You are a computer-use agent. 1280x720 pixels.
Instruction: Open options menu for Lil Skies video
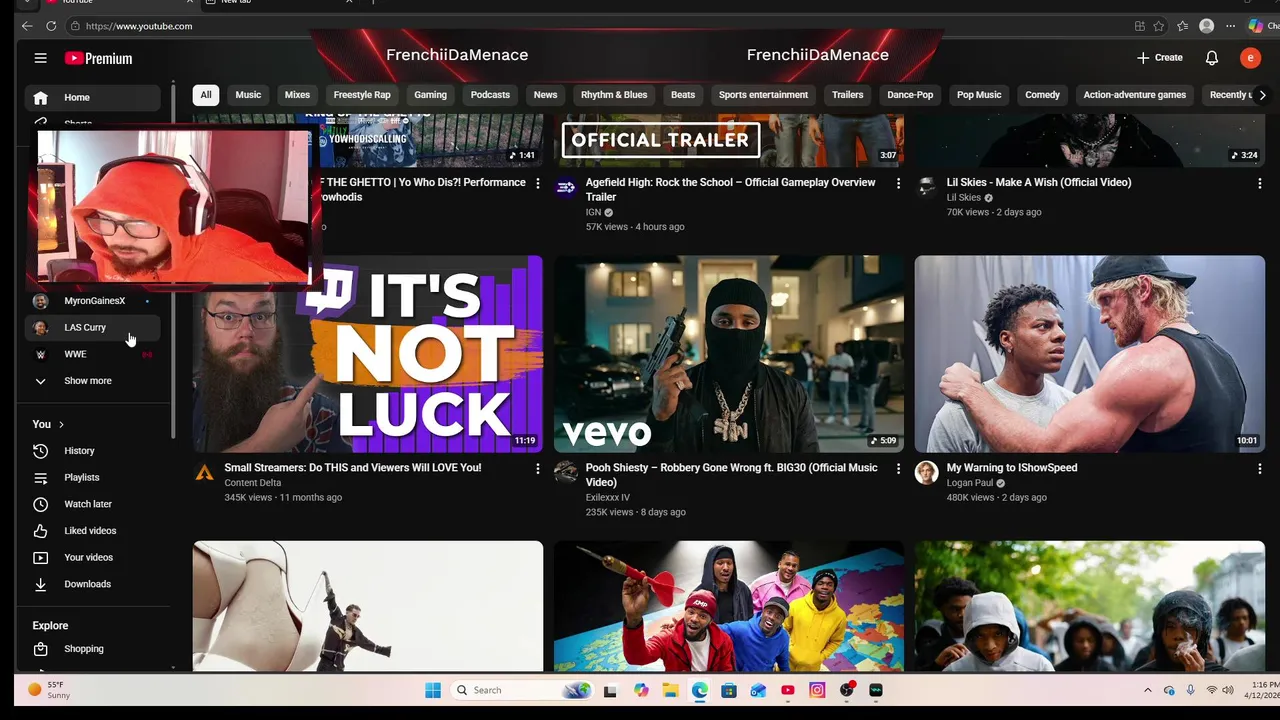(1259, 184)
